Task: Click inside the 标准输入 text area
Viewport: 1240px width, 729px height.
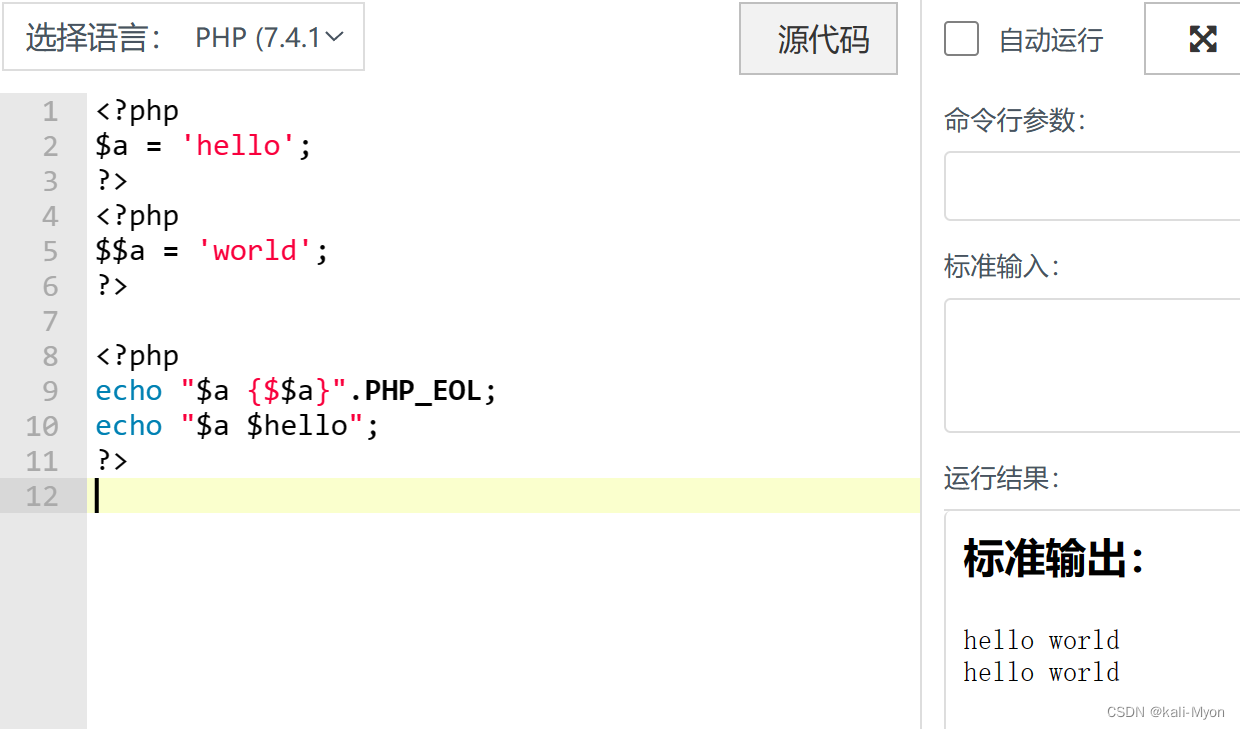Action: click(x=1090, y=365)
